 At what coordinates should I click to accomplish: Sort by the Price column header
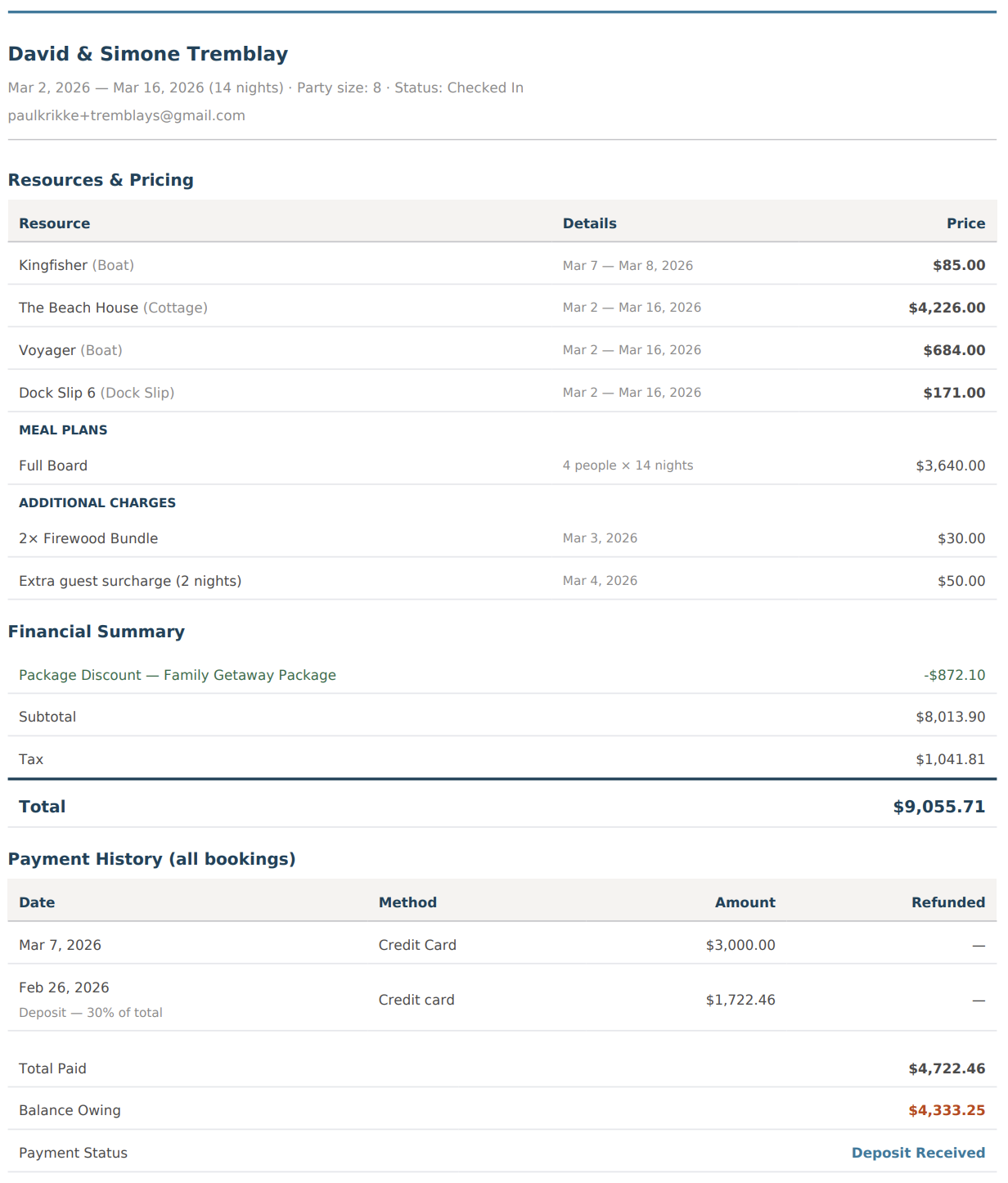click(966, 223)
